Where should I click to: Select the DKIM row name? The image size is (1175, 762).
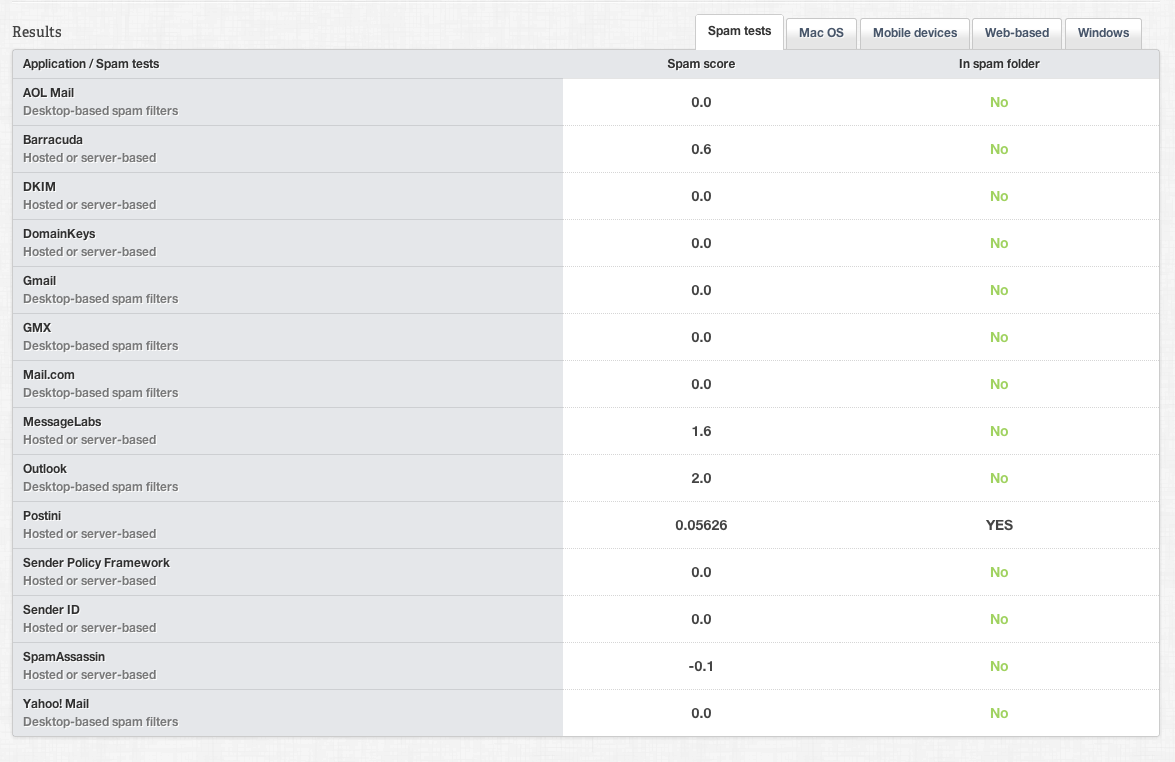(39, 187)
